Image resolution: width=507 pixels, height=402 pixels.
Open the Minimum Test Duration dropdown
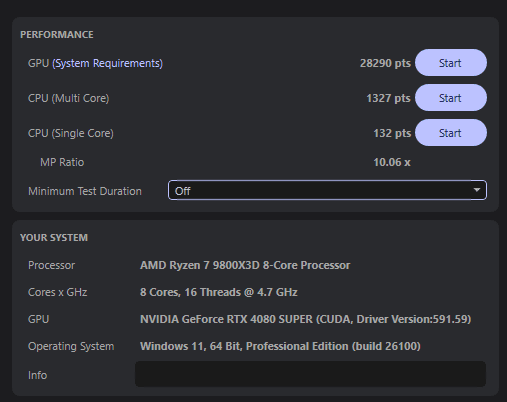pos(327,190)
